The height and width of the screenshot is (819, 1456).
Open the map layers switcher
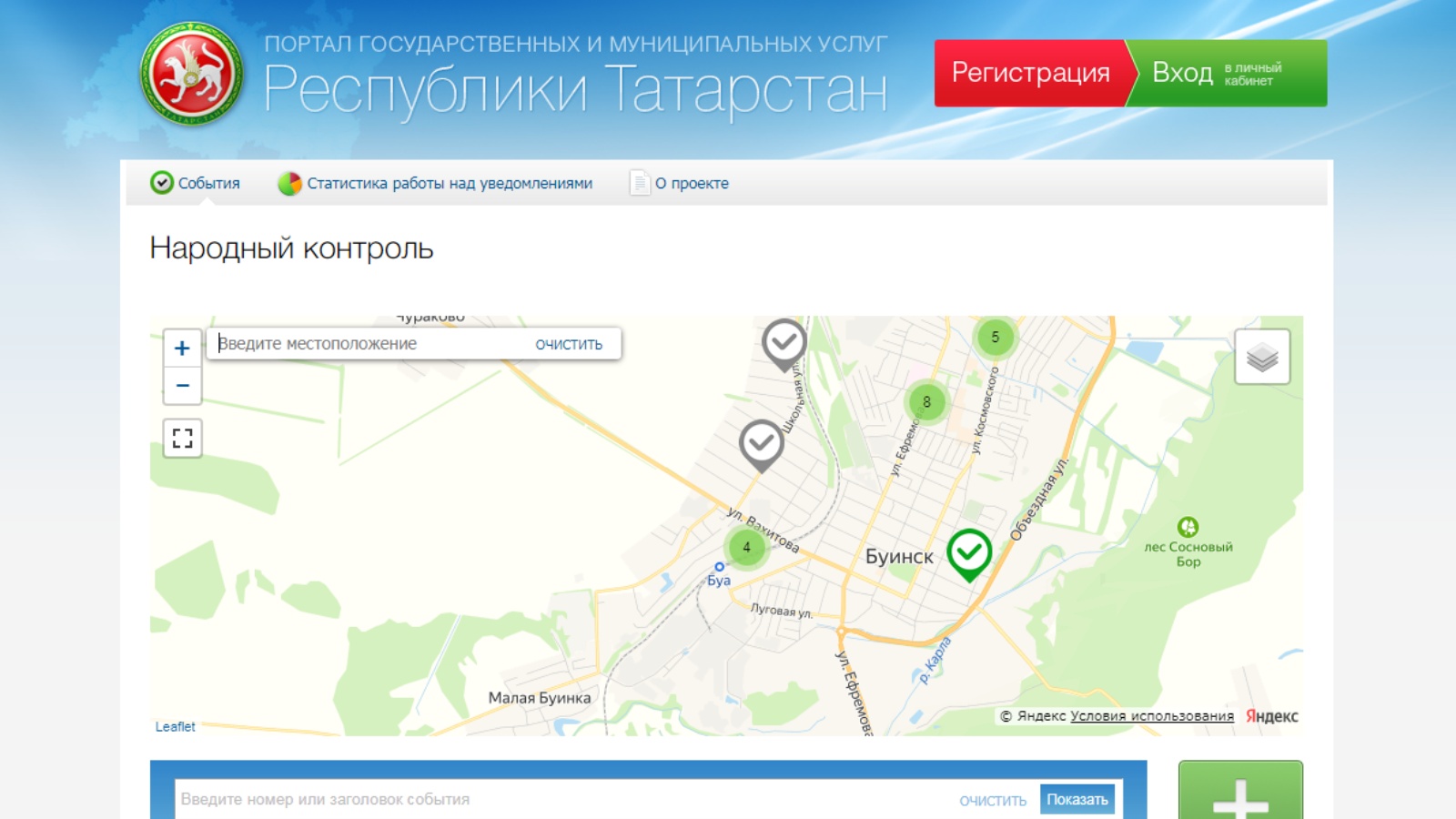[x=1262, y=357]
